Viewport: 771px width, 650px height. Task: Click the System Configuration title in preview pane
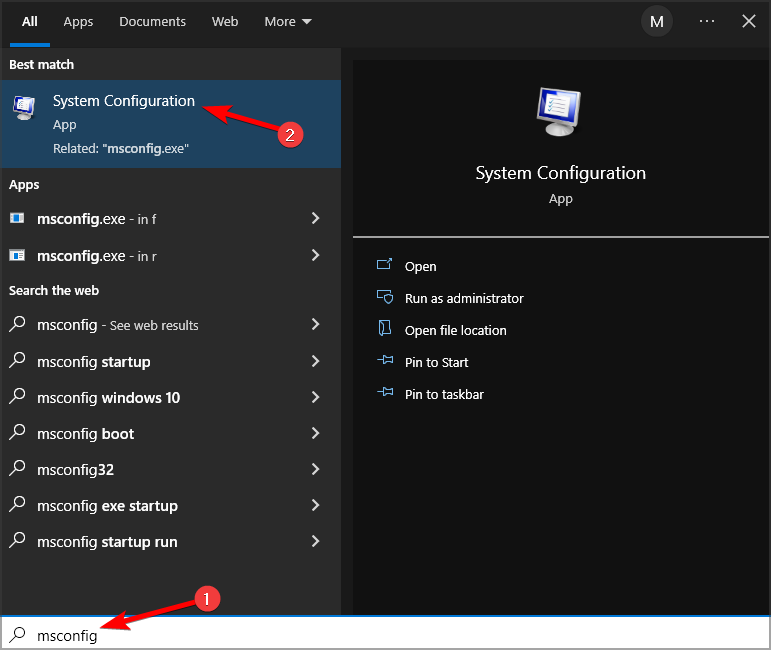click(x=561, y=173)
